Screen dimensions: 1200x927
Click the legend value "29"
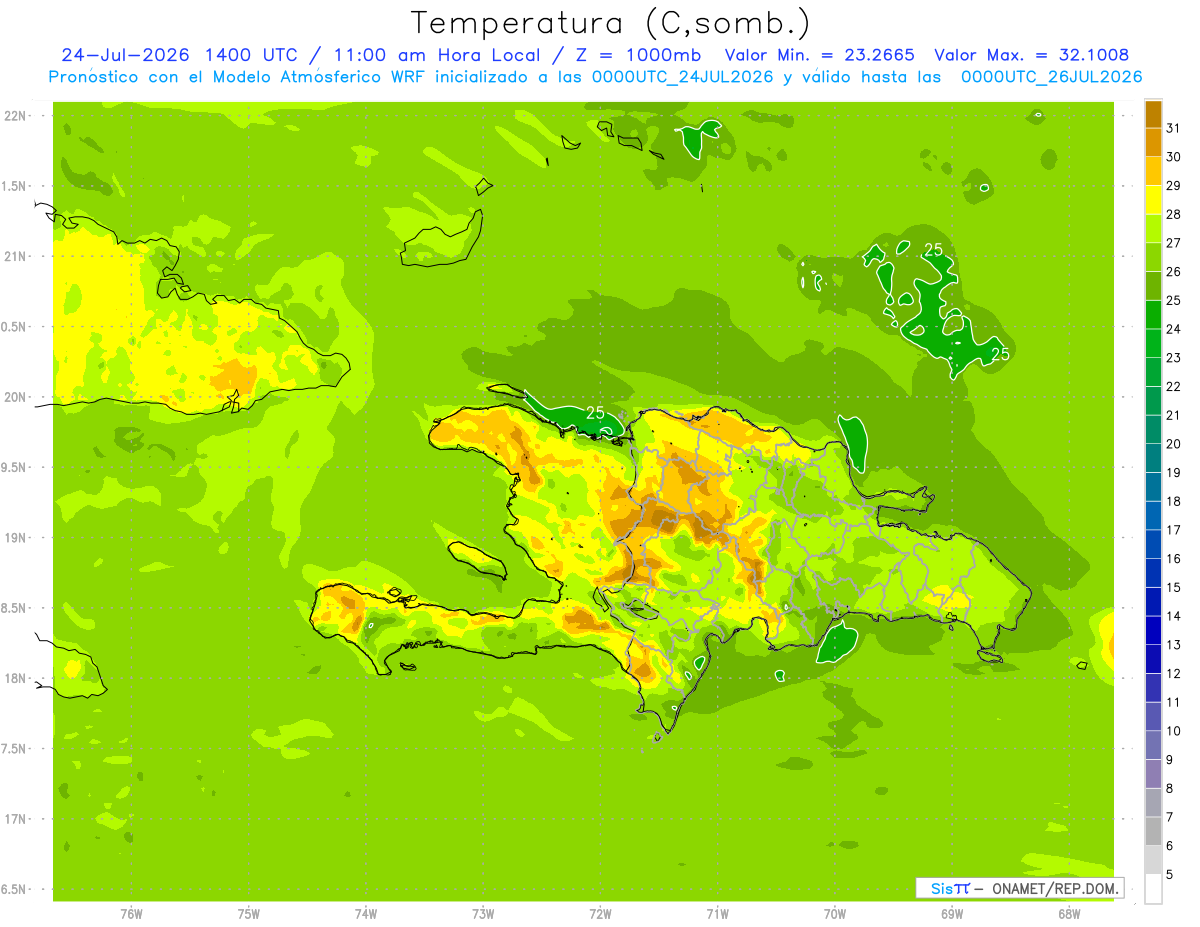(x=1173, y=185)
